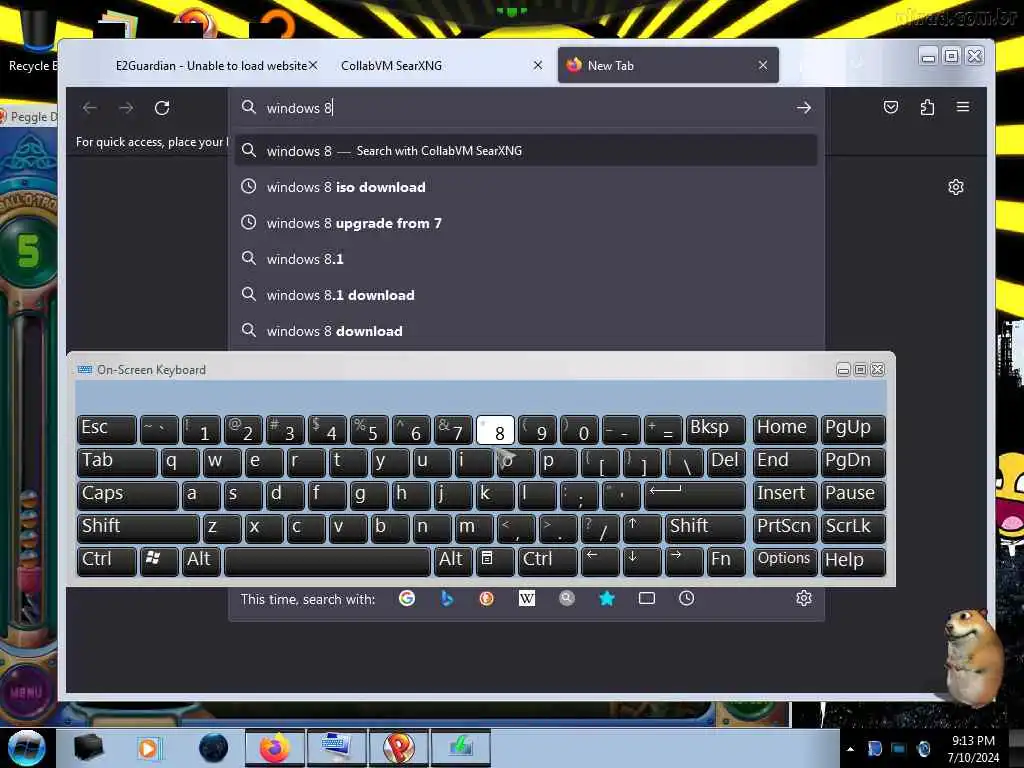Submit the address bar with Go arrow
Image resolution: width=1024 pixels, height=768 pixels.
[x=804, y=108]
